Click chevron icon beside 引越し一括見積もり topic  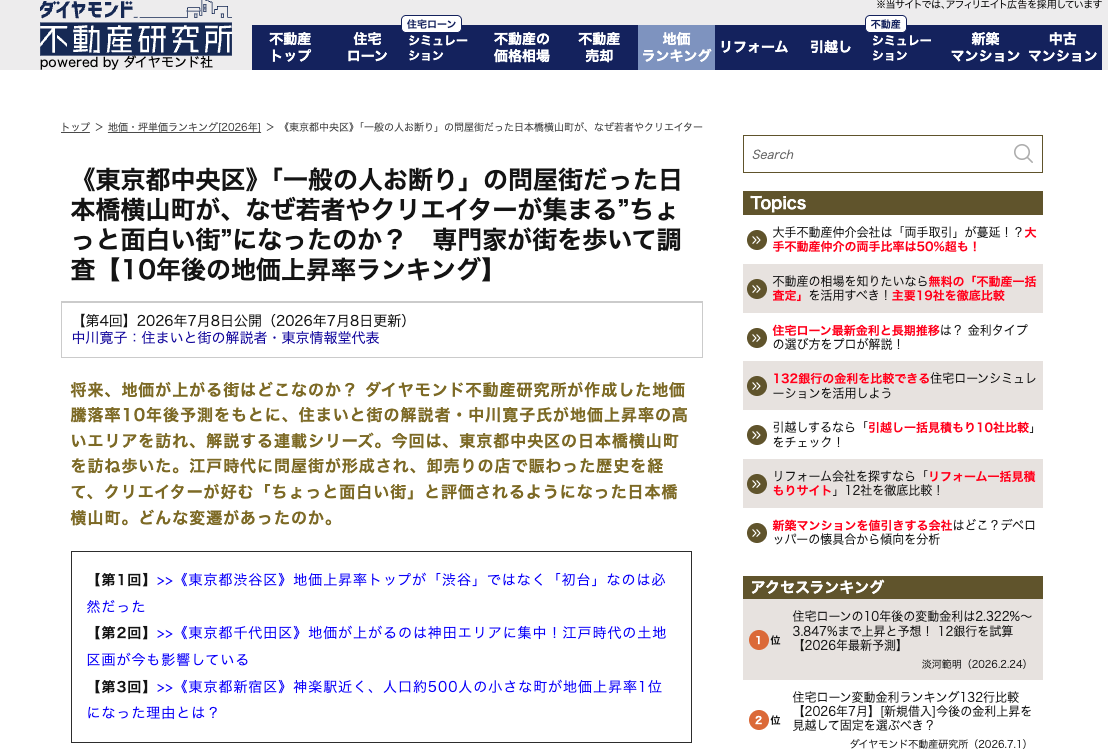(x=756, y=435)
